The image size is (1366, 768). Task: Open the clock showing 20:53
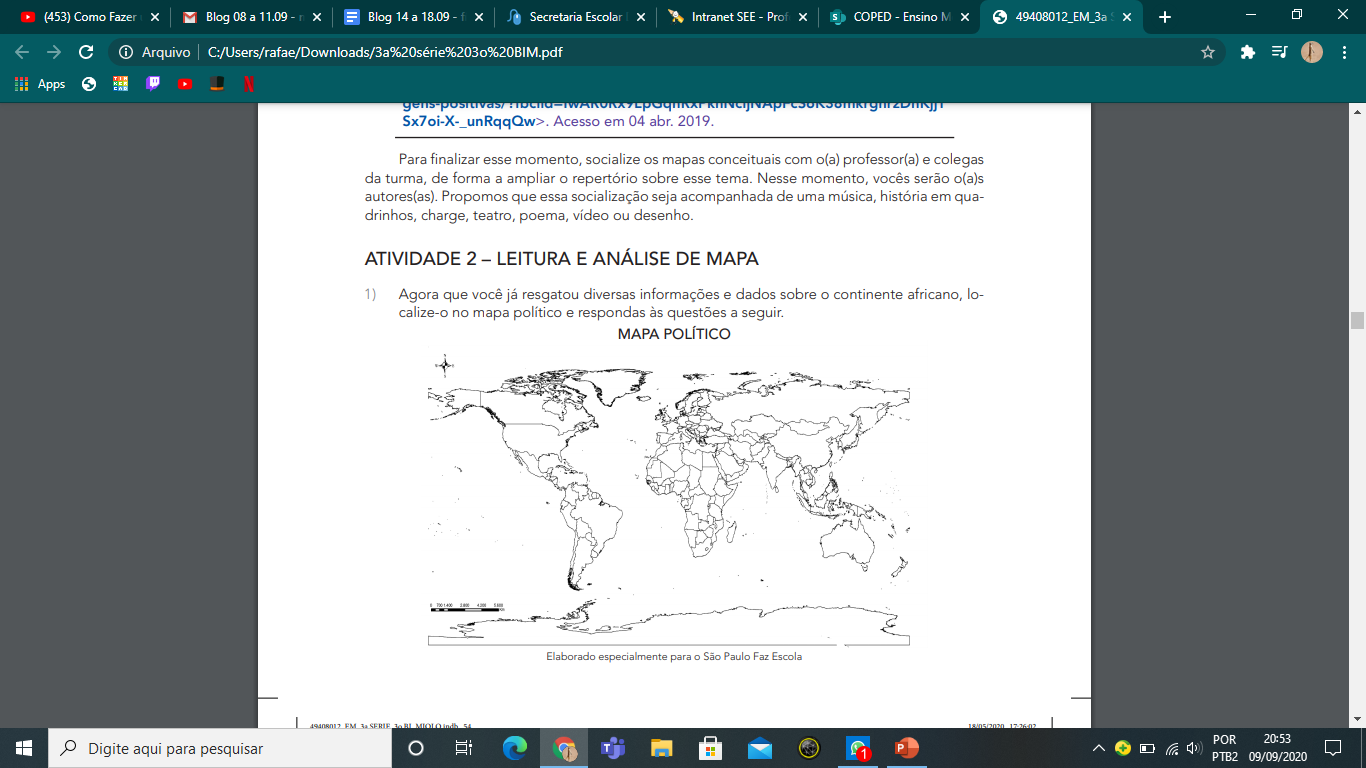1280,748
